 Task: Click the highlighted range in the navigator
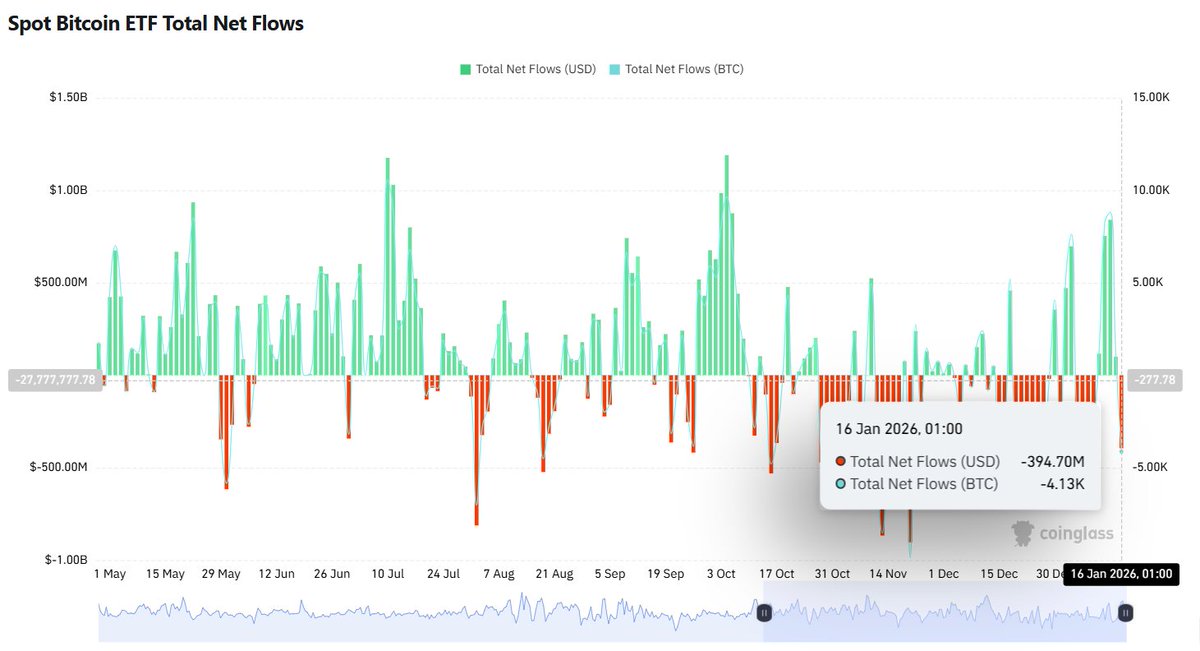[x=944, y=612]
